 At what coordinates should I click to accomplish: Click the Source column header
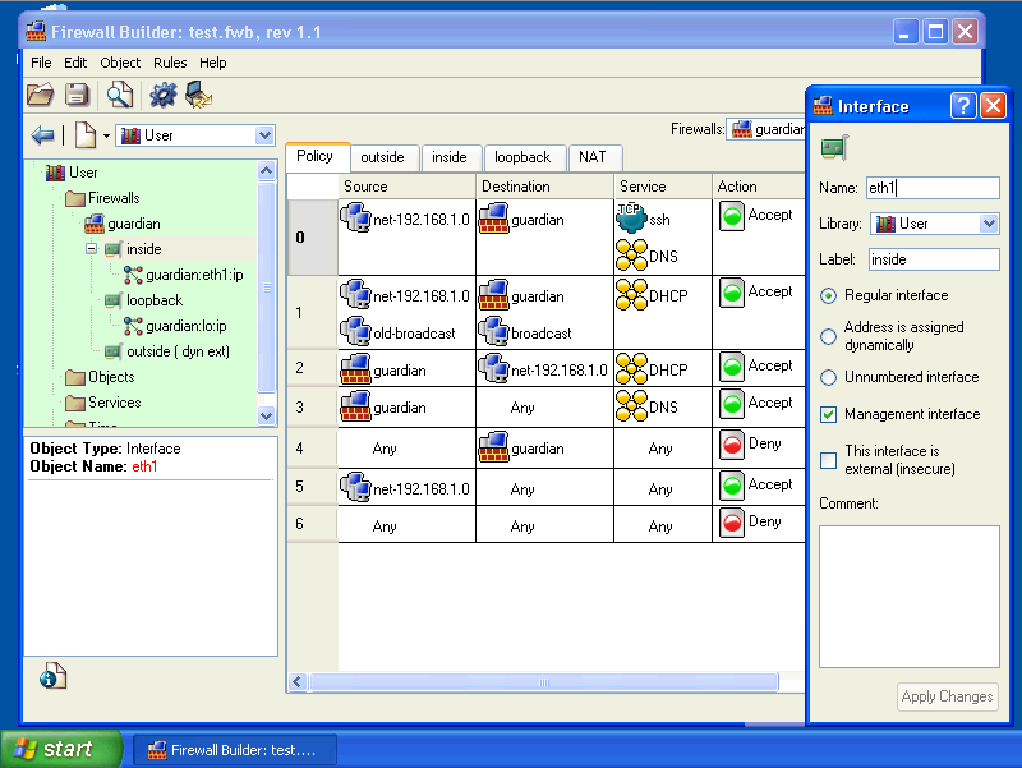[407, 186]
